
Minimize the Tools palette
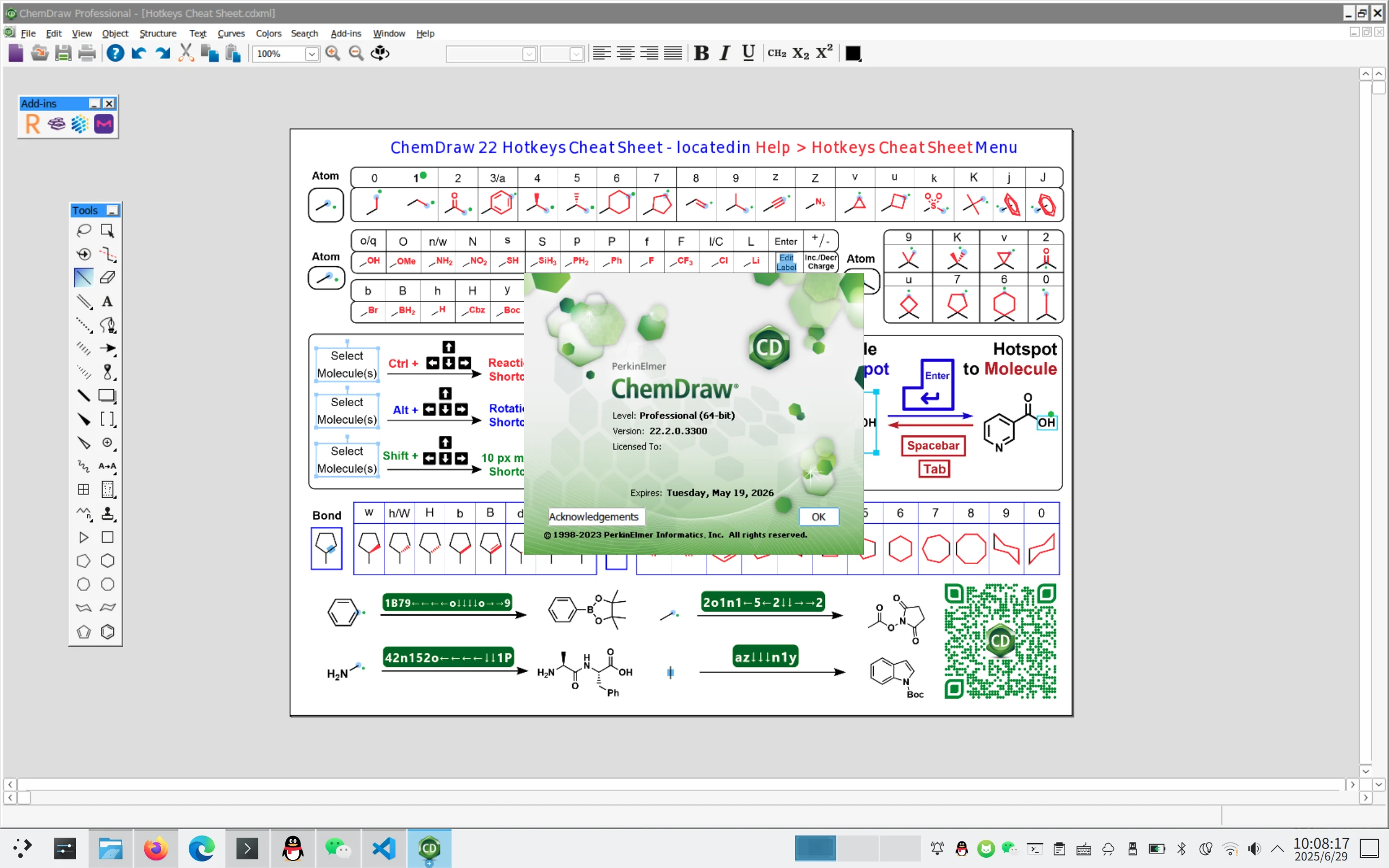pos(113,211)
